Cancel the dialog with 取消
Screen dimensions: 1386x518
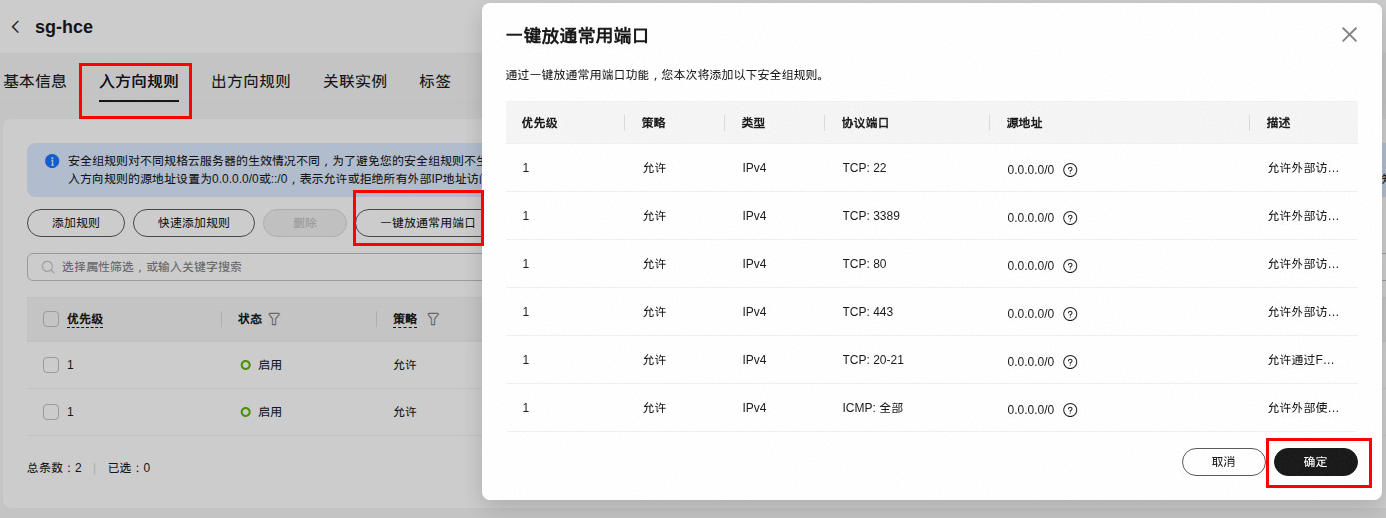1223,462
